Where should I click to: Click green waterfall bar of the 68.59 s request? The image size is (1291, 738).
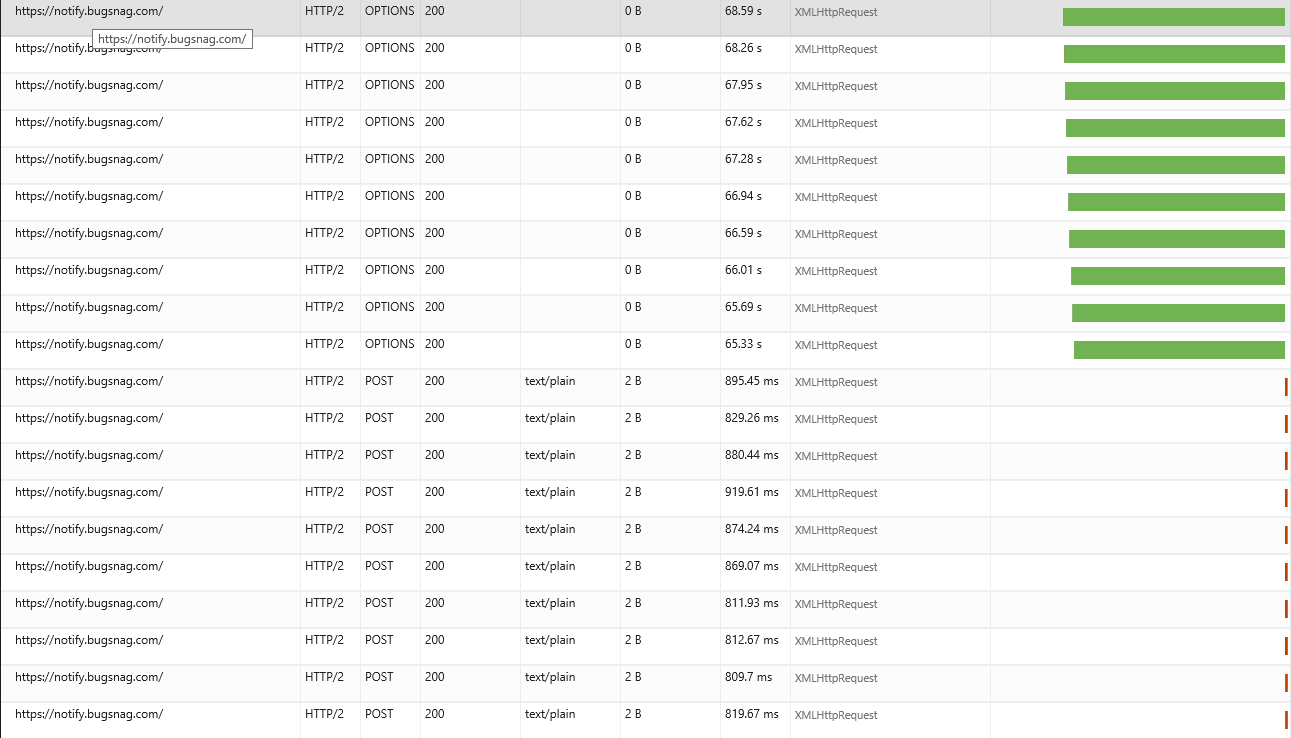coord(1174,17)
